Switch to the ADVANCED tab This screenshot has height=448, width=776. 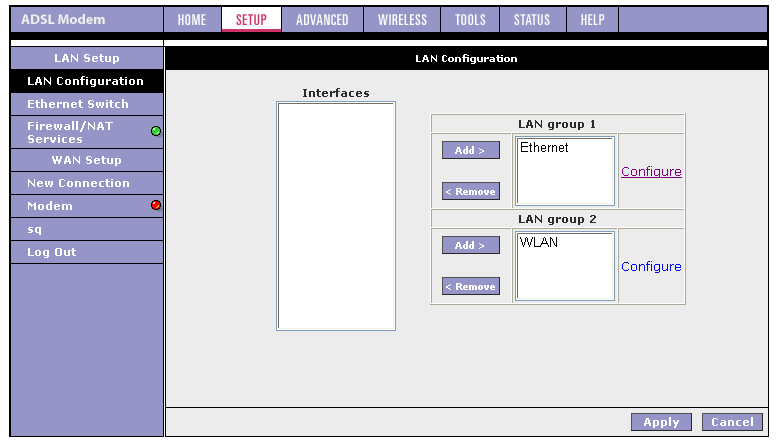tap(322, 20)
